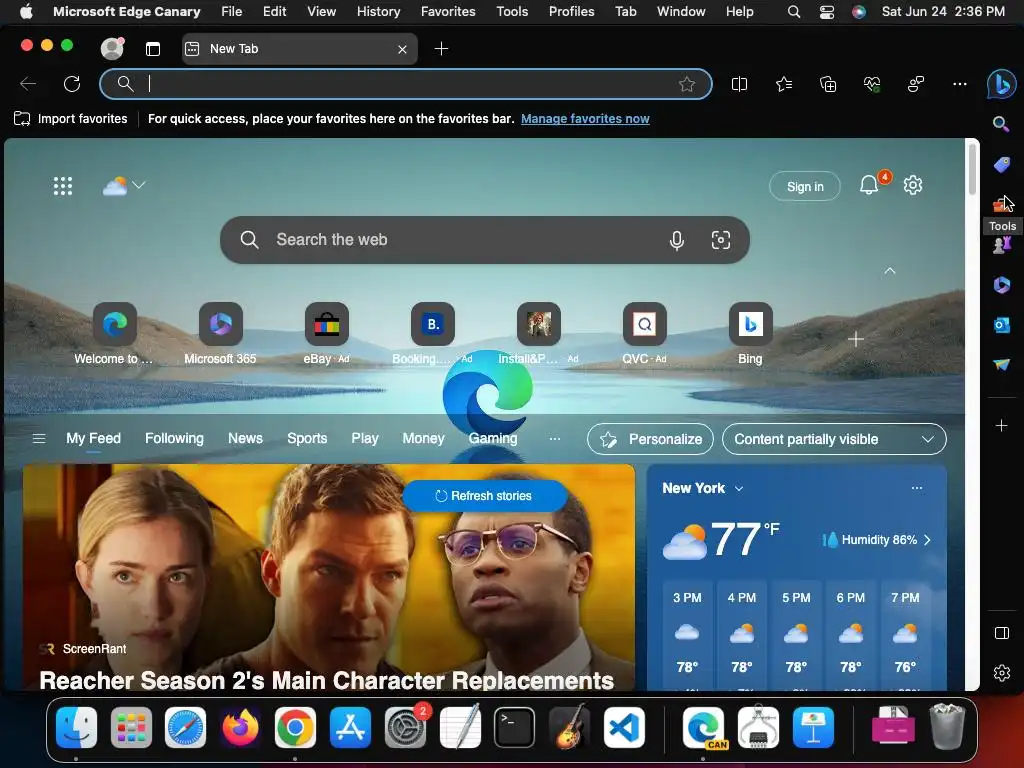Open the app launcher grid icon
The image size is (1024, 768).
pos(63,186)
